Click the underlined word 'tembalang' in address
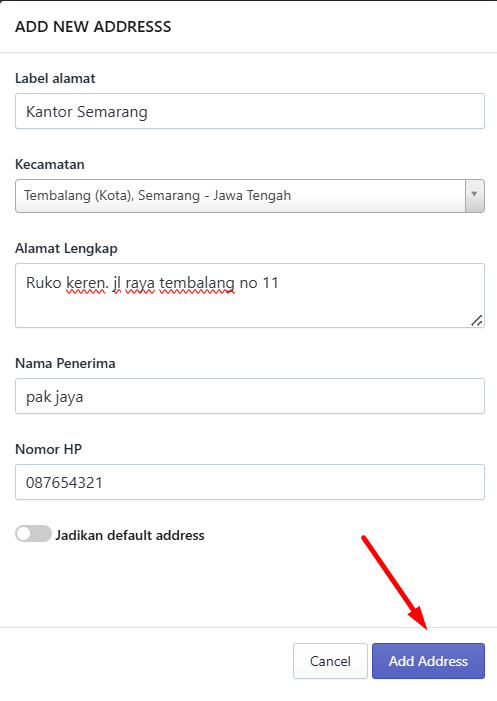The height and width of the screenshot is (701, 497). 197,283
